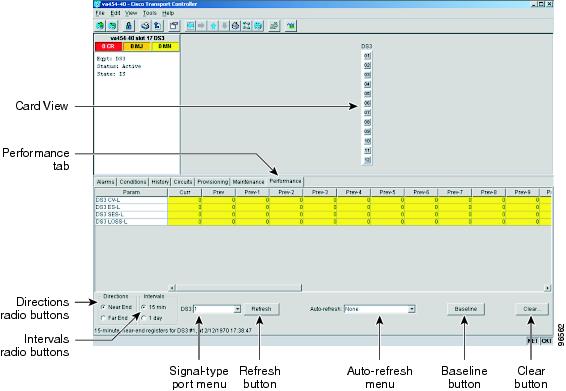Click the horizontal scrollbar under the table
The height and width of the screenshot is (391, 566).
(x=360, y=288)
